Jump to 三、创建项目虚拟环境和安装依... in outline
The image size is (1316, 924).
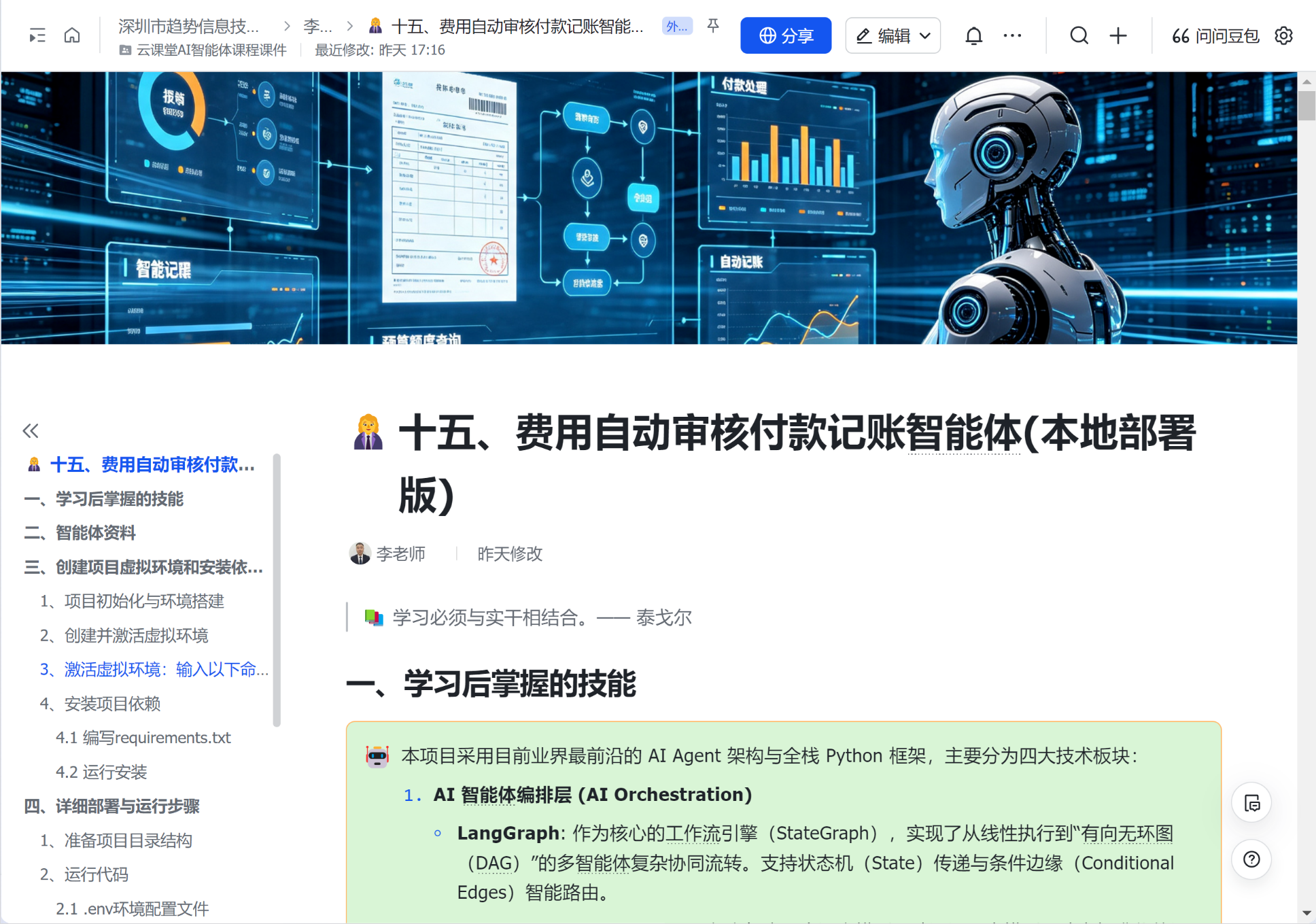coord(143,567)
